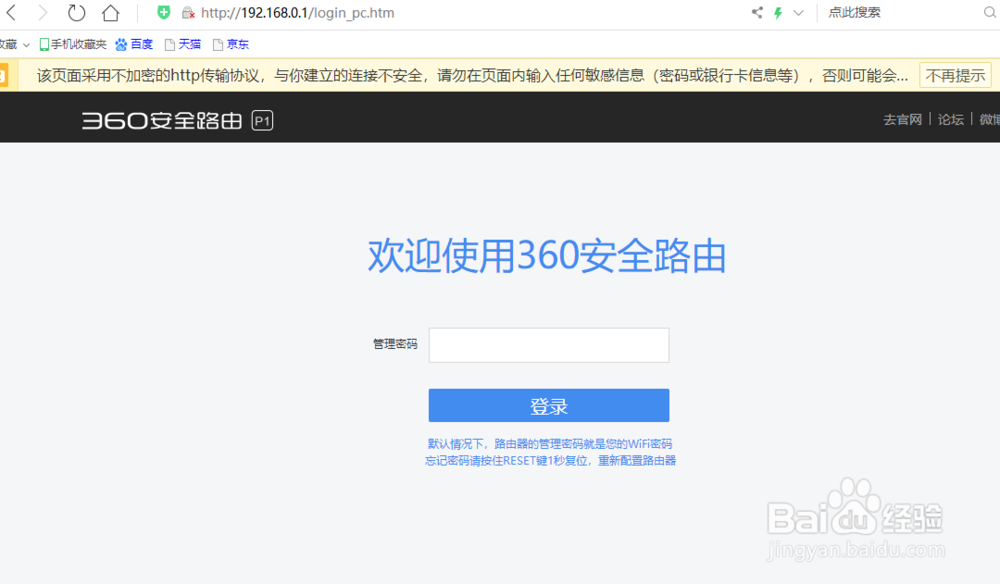Reload the page with refresh icon

pos(77,12)
